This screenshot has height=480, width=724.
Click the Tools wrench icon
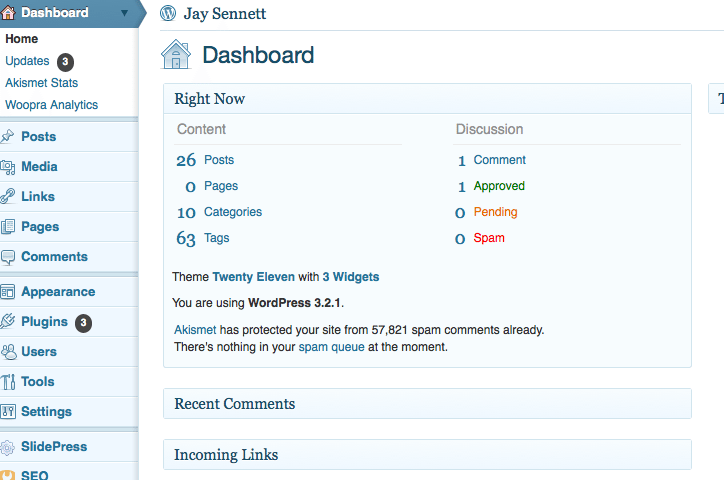8,382
